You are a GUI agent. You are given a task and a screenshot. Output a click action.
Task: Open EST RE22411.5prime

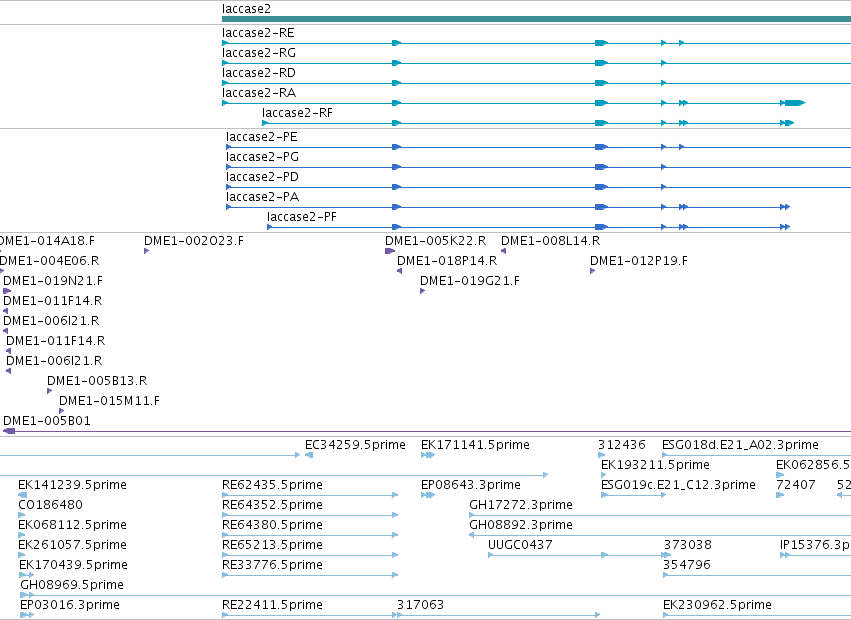click(272, 605)
